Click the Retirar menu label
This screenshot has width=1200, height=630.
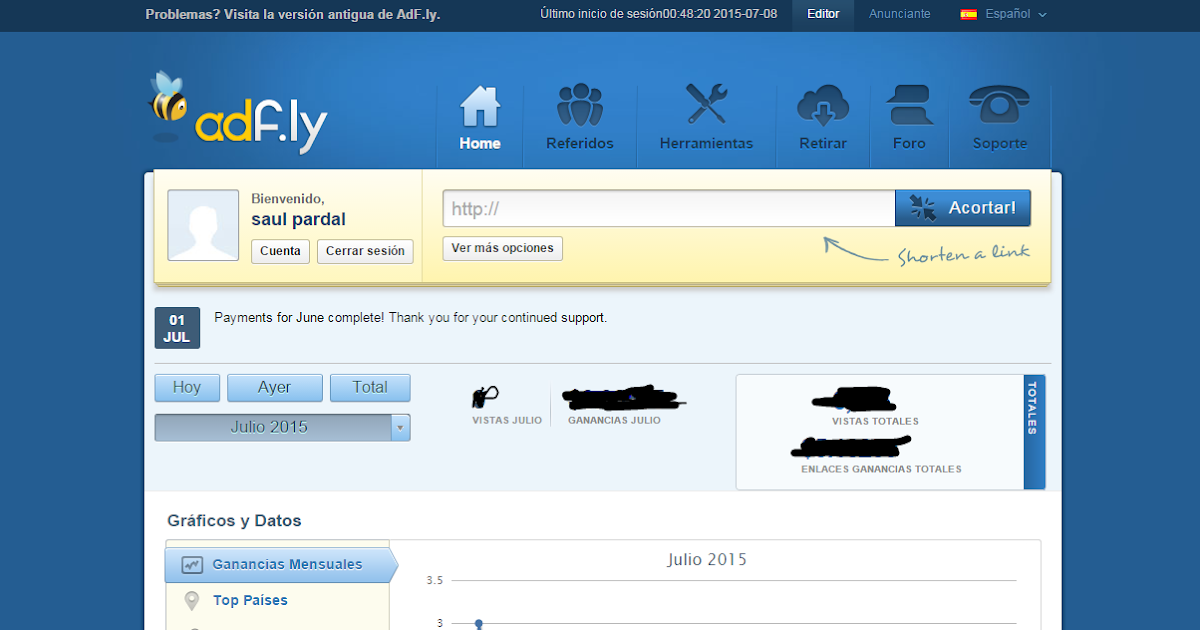(823, 143)
